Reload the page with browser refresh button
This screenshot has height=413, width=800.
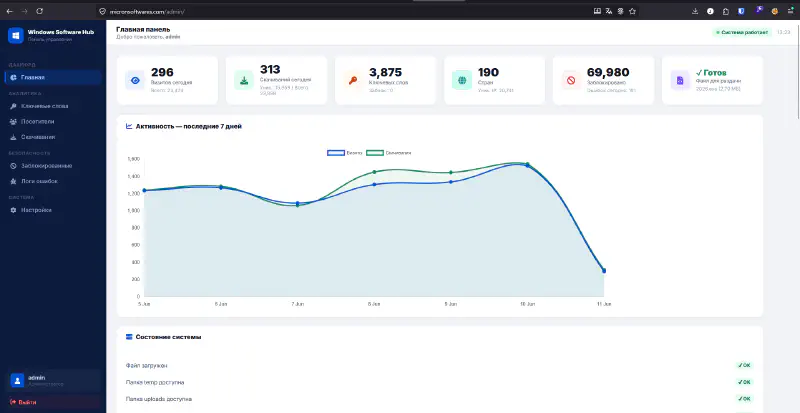40,11
